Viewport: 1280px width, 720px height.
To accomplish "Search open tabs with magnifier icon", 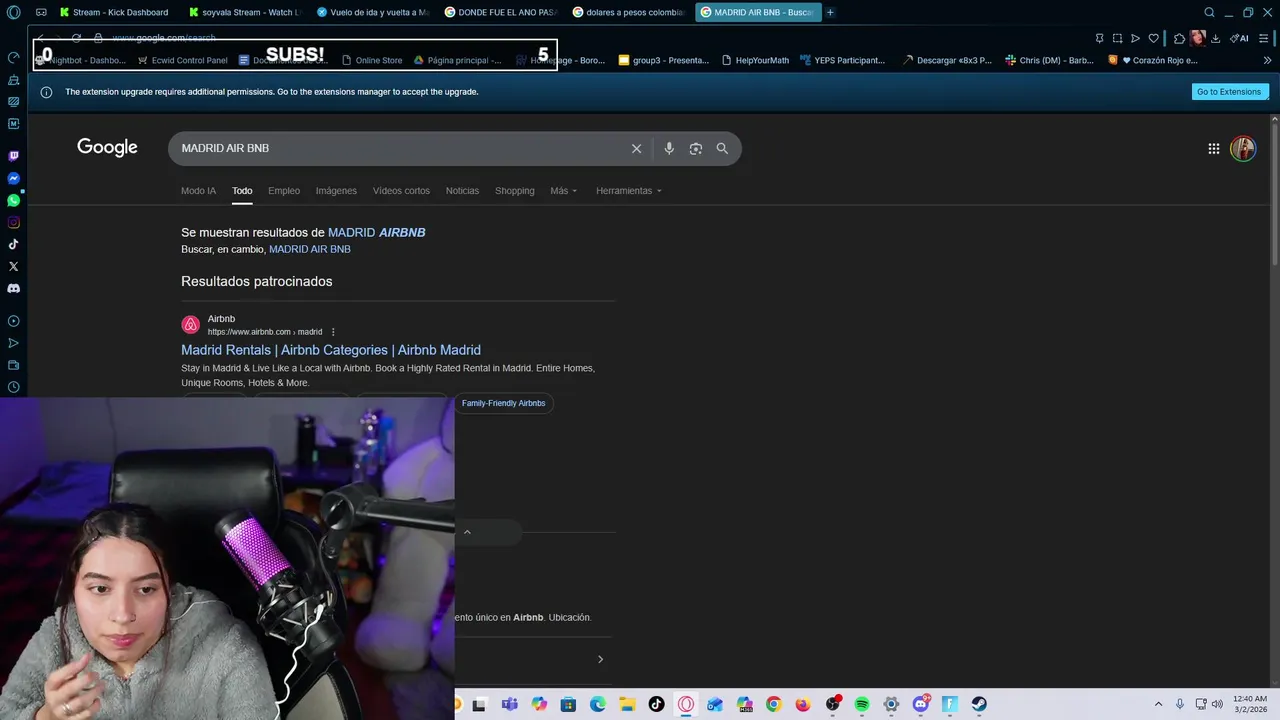I will pyautogui.click(x=1209, y=12).
